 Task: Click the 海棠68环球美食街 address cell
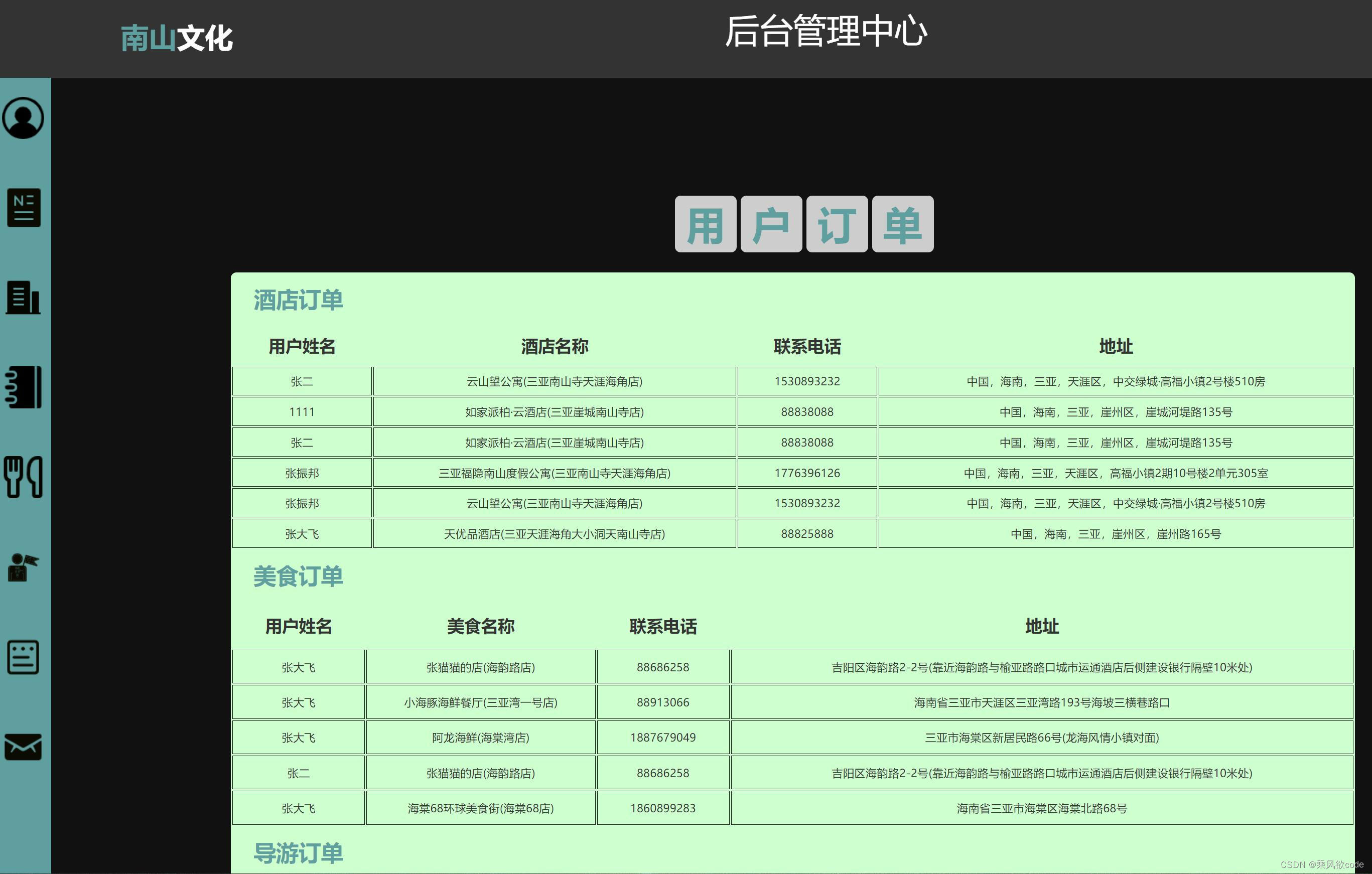[x=1041, y=808]
